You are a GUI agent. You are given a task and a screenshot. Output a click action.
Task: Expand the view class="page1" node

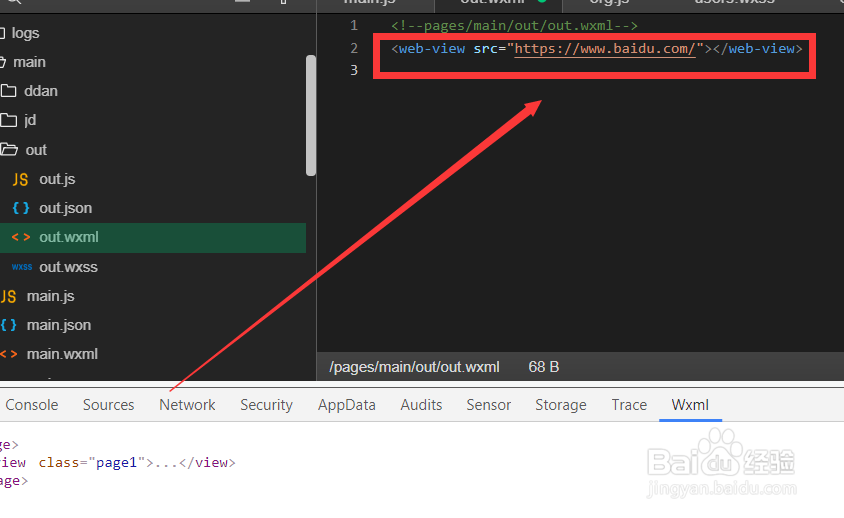coord(117,463)
